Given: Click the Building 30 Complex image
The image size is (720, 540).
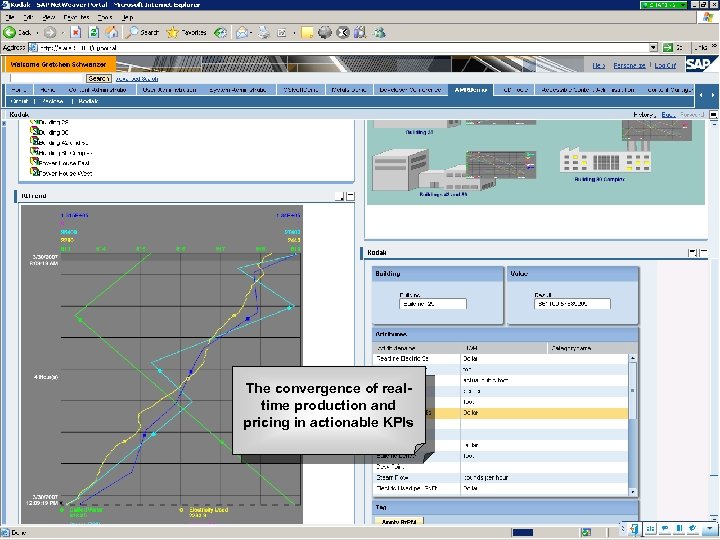Looking at the screenshot, I should coord(605,158).
